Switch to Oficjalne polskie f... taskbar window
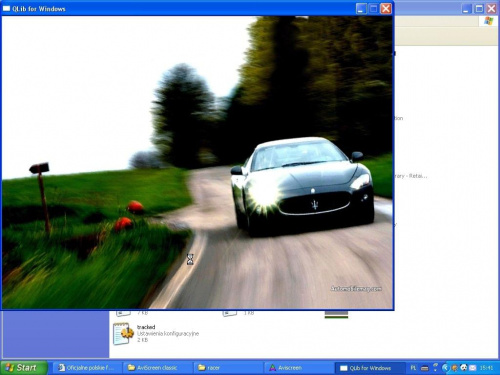Screen dimensions: 500x375 click(x=87, y=368)
